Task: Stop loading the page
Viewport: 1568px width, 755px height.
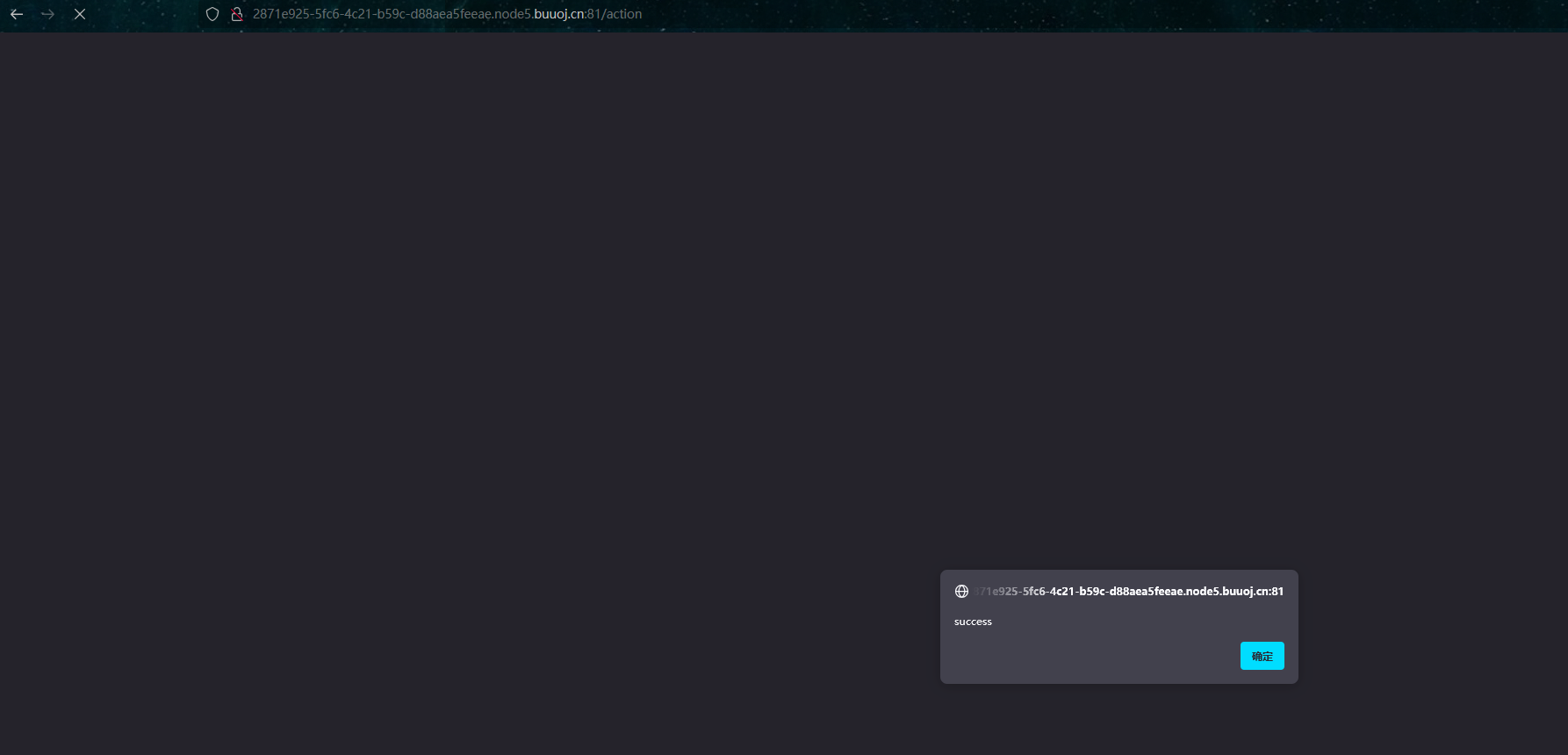Action: (x=80, y=14)
